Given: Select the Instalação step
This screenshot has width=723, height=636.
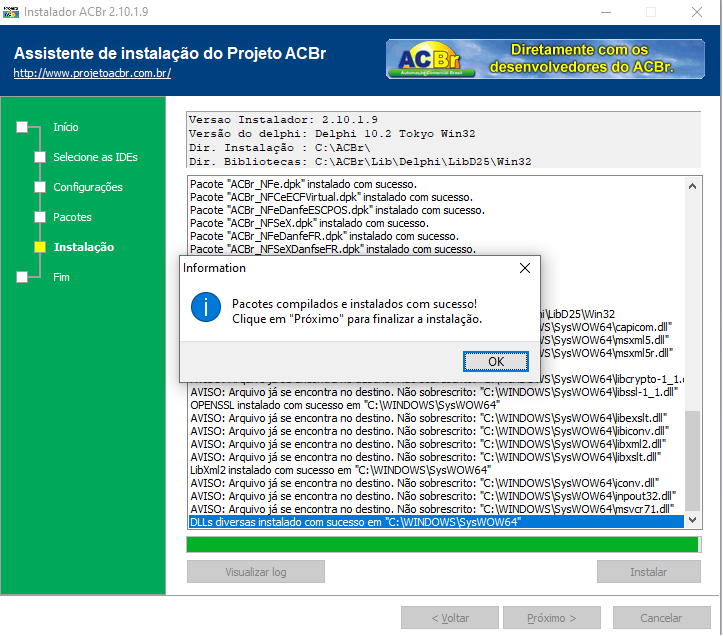Looking at the screenshot, I should [84, 247].
